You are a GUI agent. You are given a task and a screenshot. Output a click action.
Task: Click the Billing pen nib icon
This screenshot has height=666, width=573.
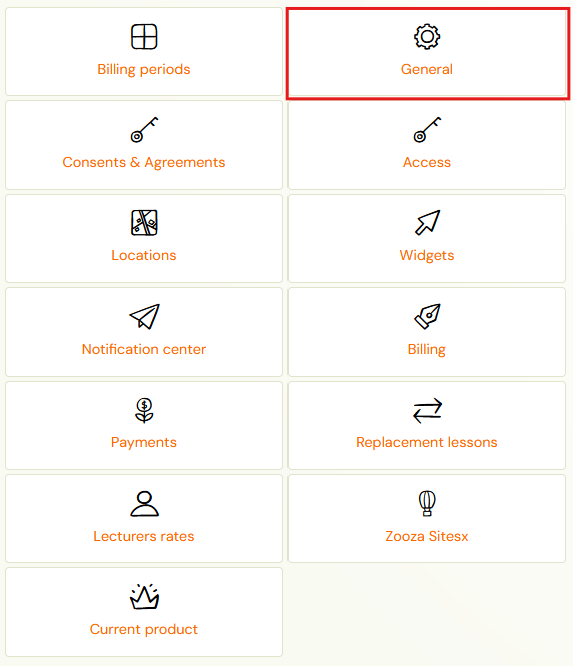[x=427, y=316]
